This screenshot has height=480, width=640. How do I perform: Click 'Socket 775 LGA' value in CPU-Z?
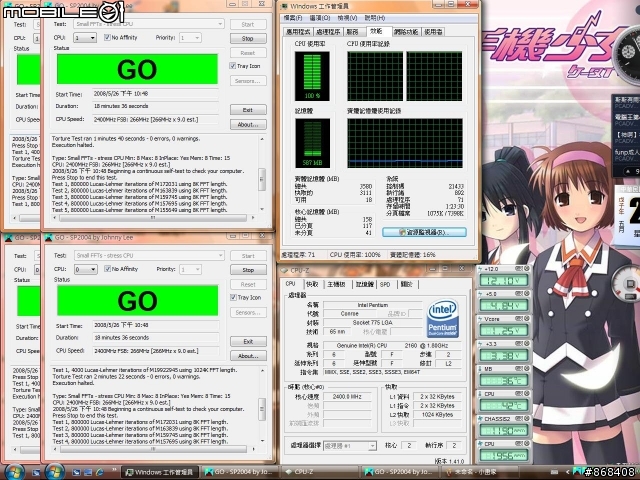[372, 322]
